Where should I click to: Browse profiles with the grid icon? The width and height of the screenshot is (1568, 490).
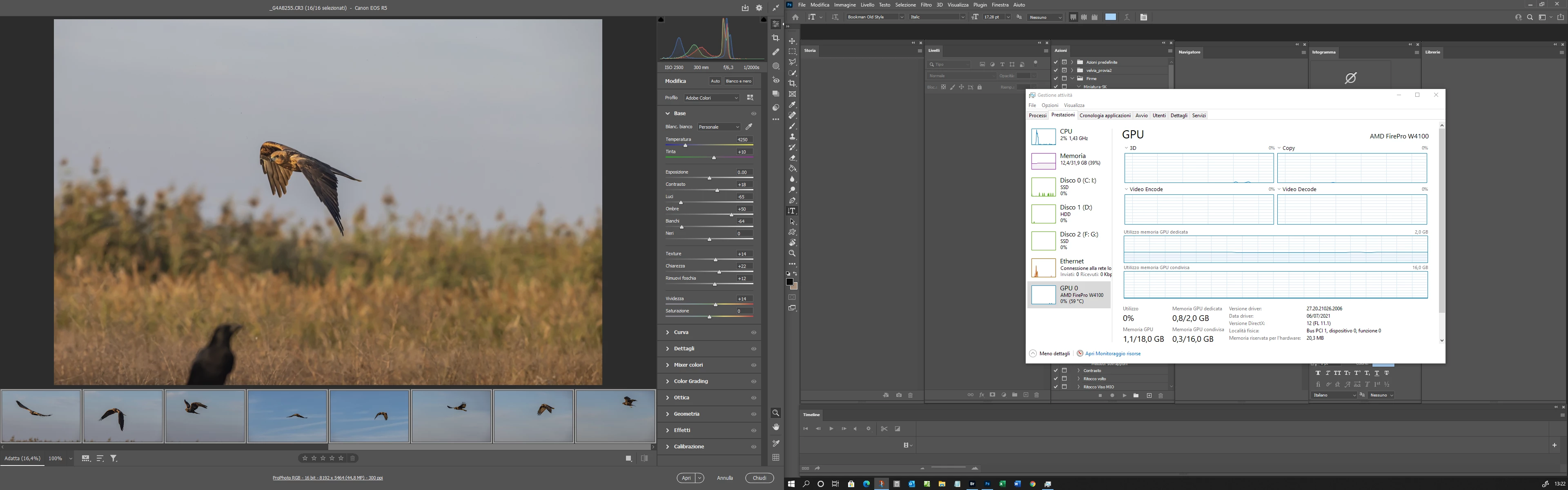click(750, 98)
